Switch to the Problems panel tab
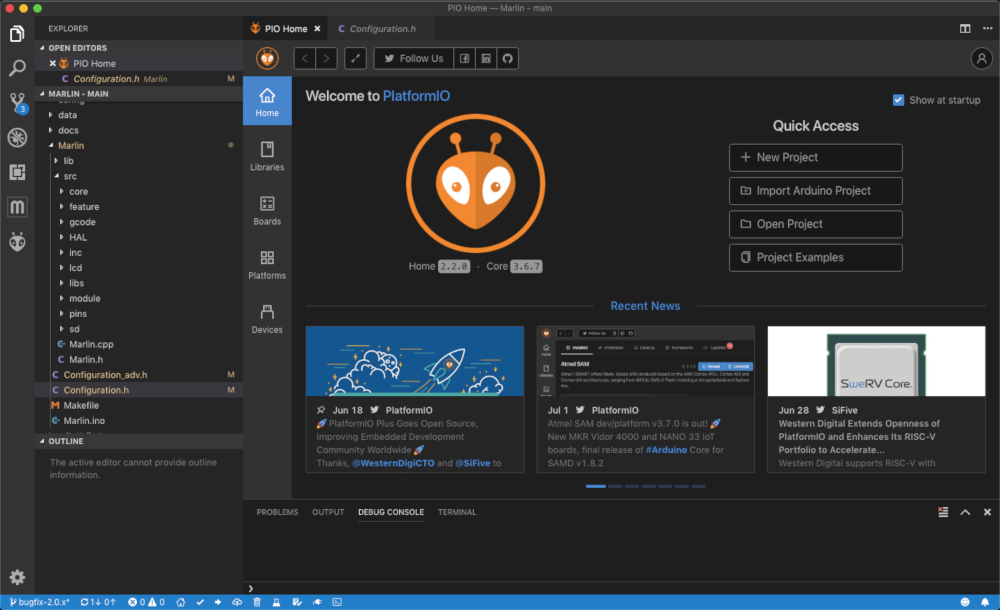 click(x=277, y=512)
